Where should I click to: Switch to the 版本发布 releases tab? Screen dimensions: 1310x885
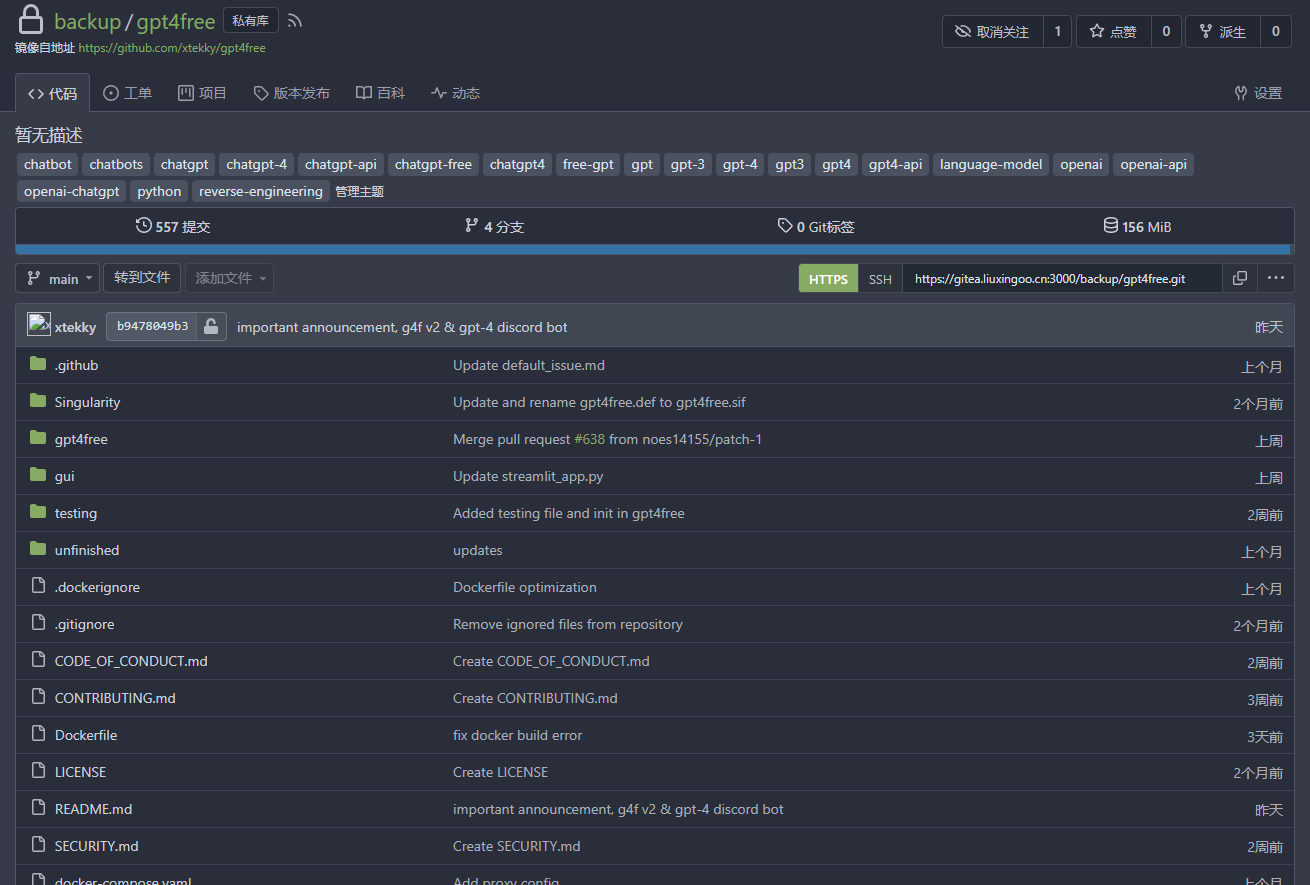click(291, 93)
